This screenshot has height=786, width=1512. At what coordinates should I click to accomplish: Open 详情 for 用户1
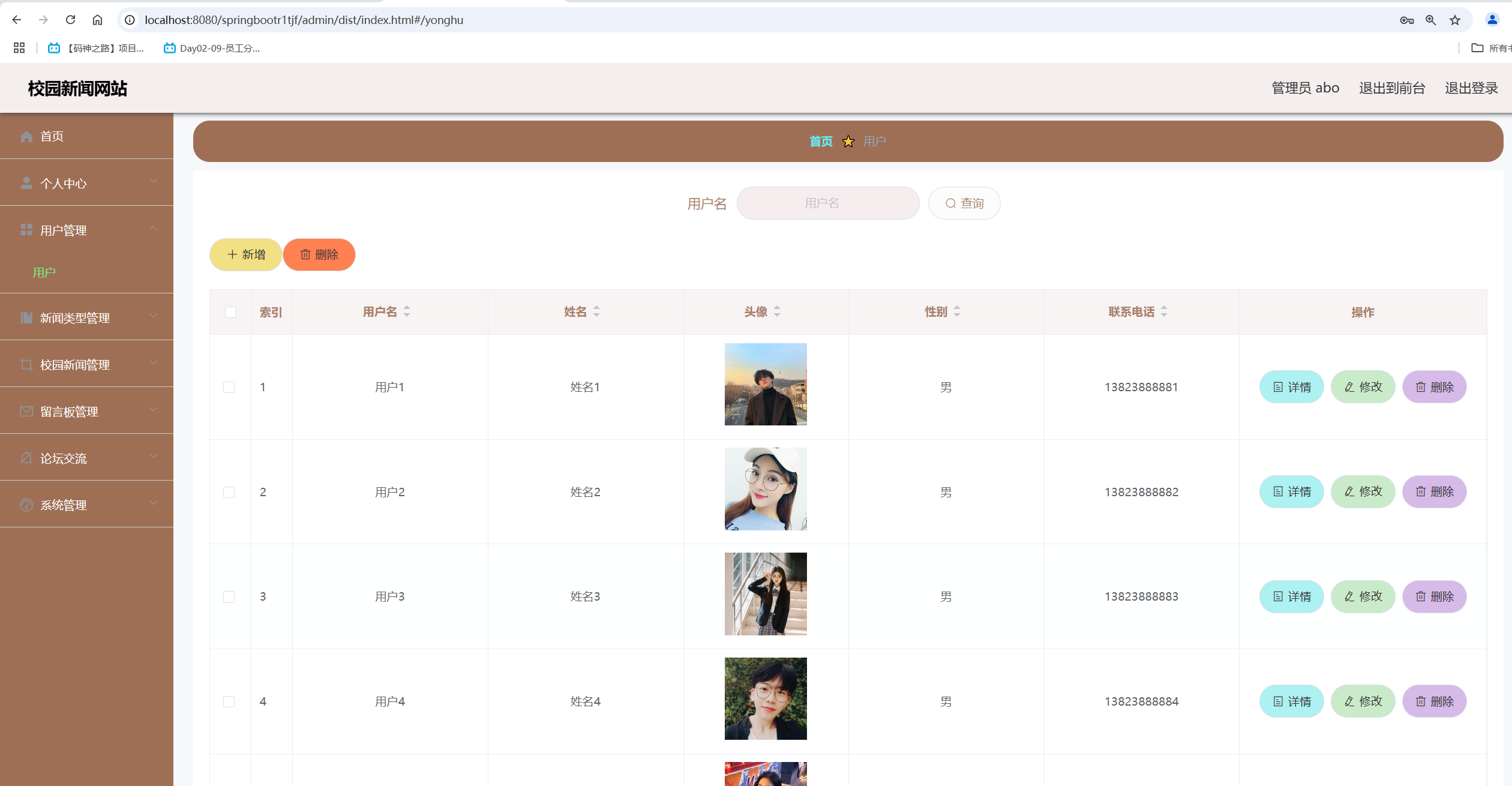click(x=1292, y=387)
